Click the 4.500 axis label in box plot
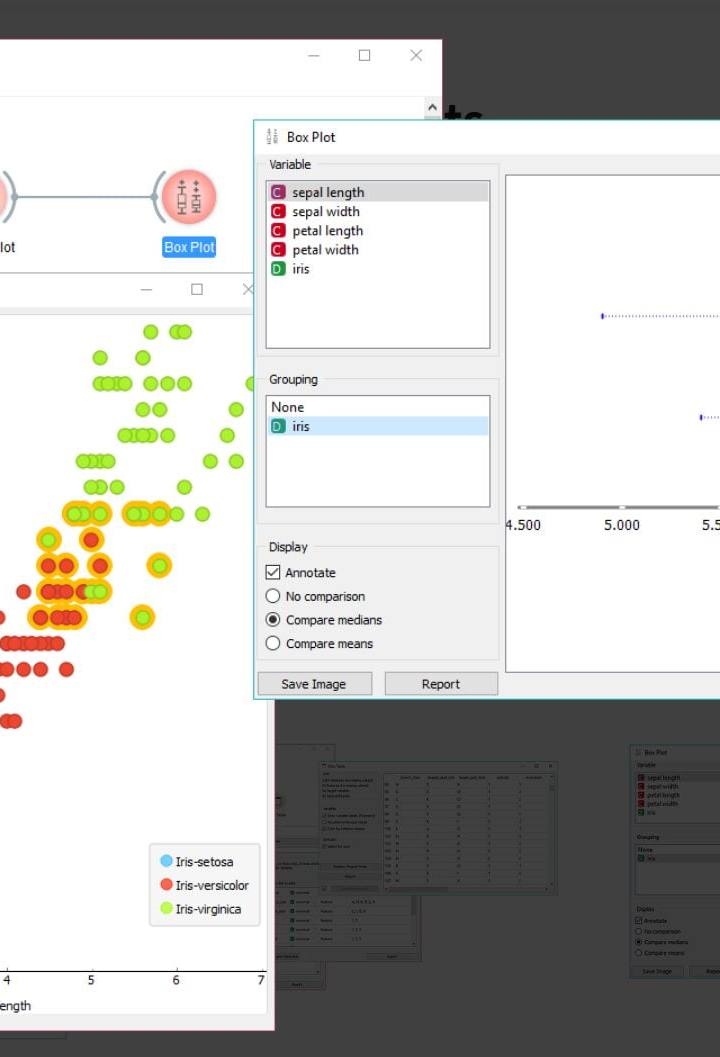 [x=523, y=525]
